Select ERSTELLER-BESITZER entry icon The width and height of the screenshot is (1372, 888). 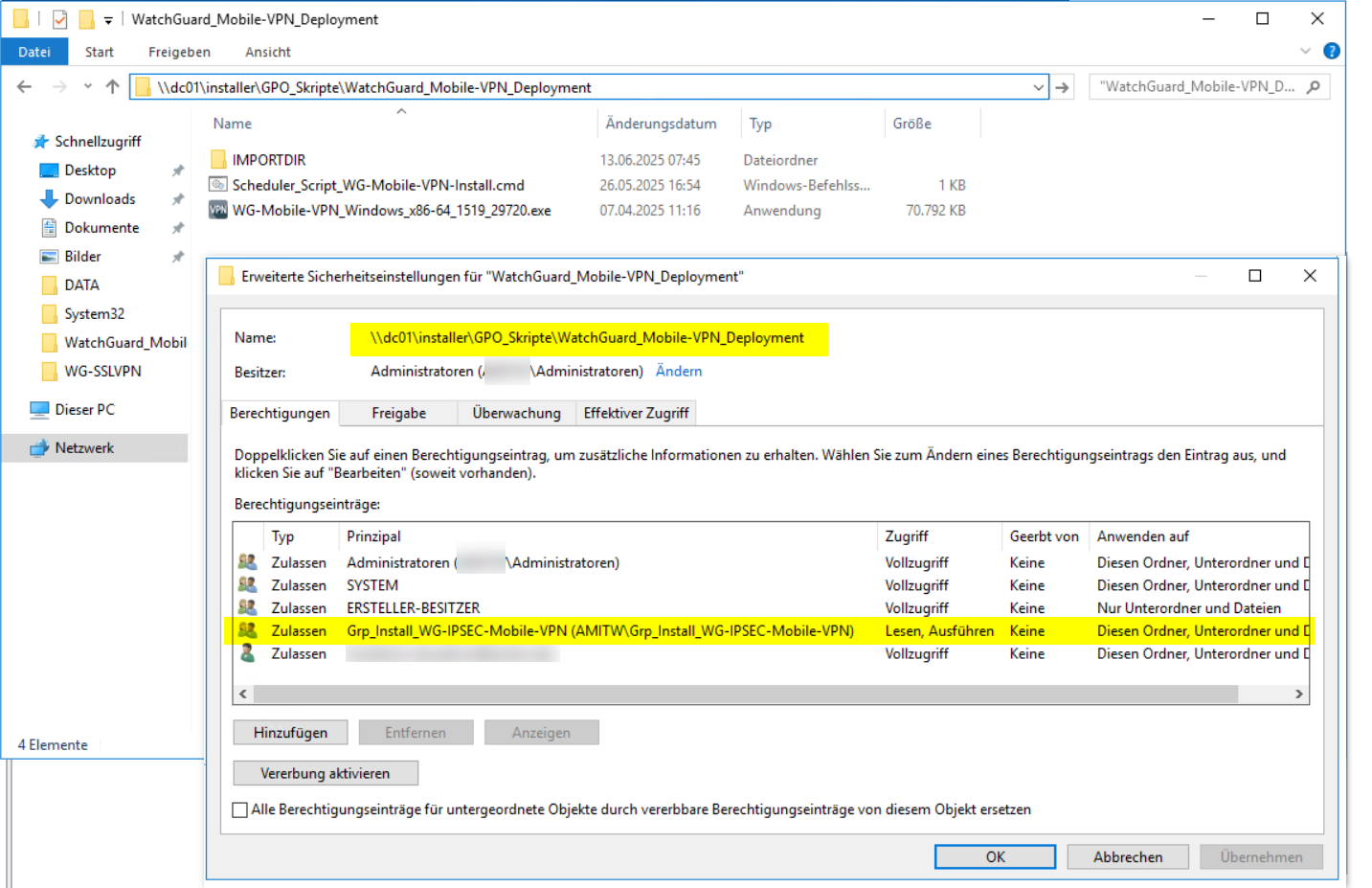[247, 608]
